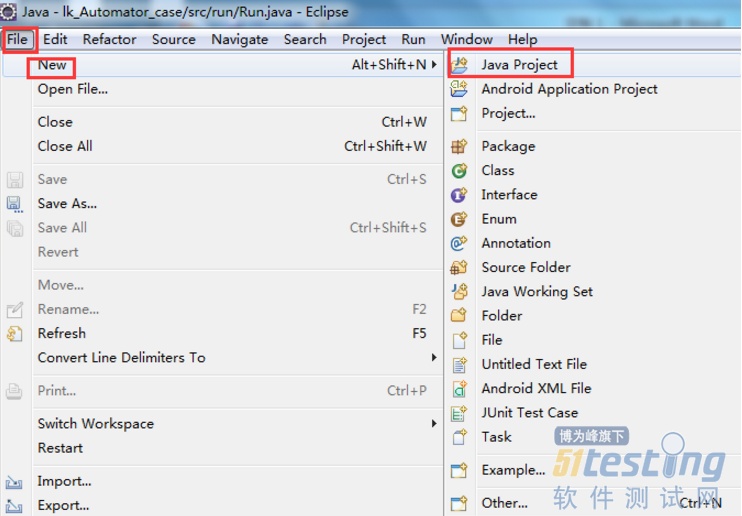Click the Ctrl+Shift+W shortcut text
The height and width of the screenshot is (516, 742).
tap(385, 146)
